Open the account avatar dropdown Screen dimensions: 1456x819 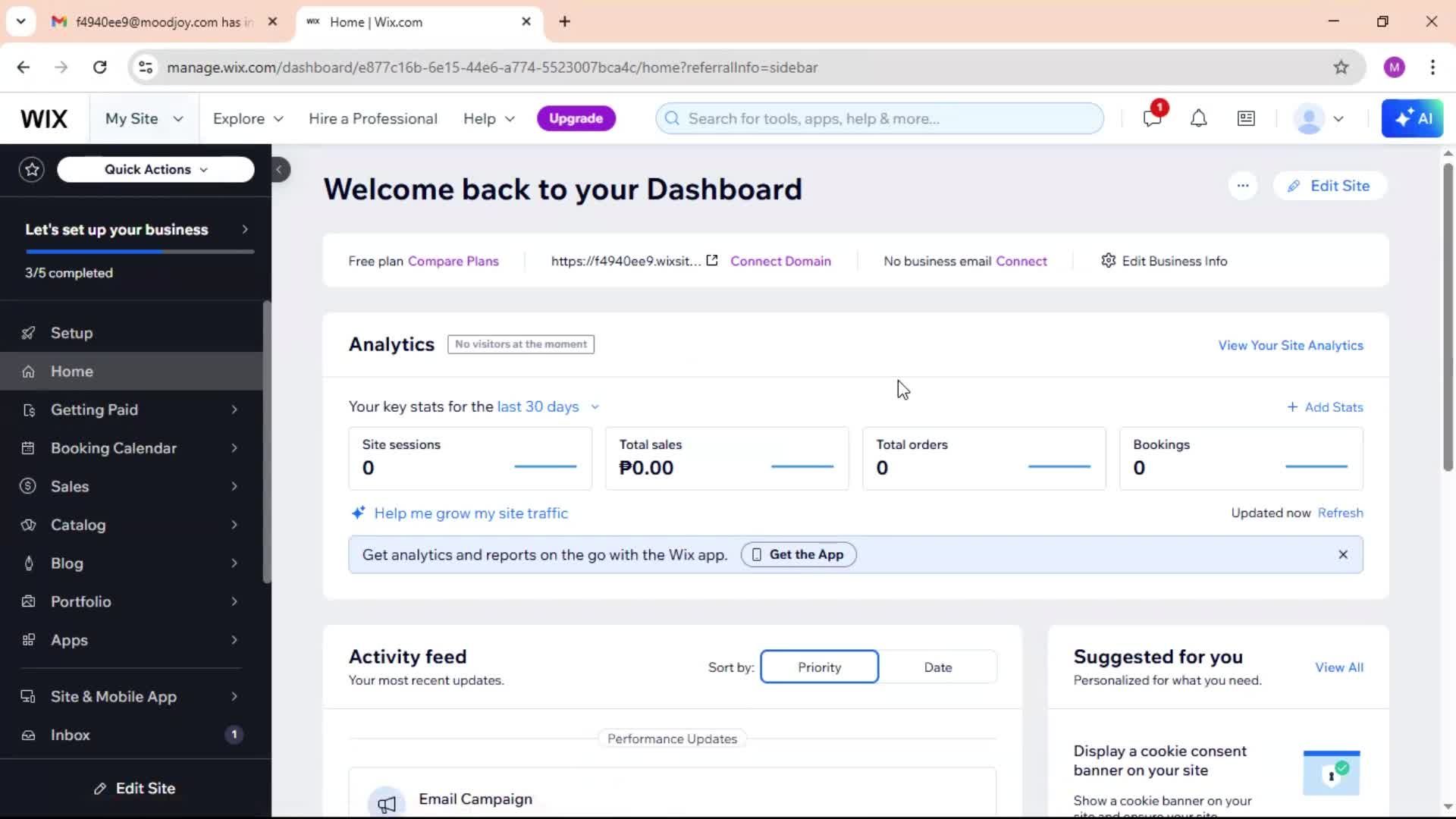[1319, 119]
